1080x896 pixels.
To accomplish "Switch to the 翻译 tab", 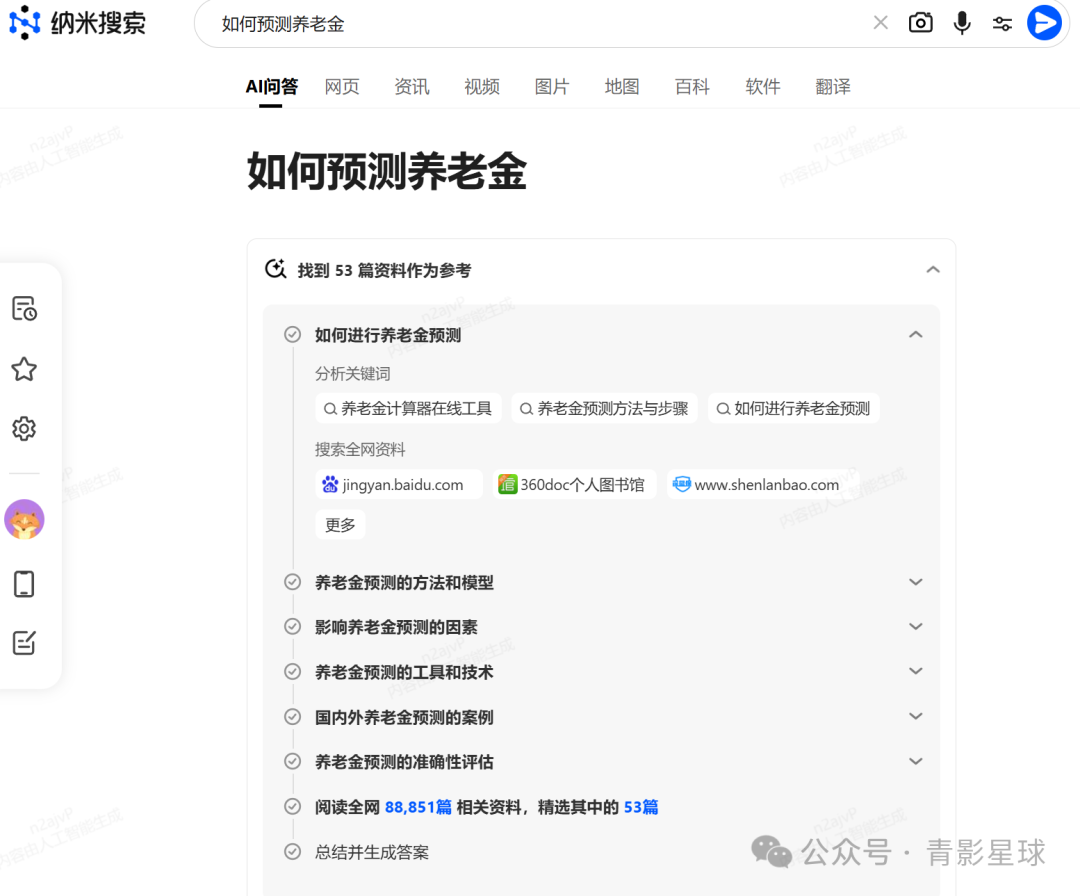I will pyautogui.click(x=833, y=87).
